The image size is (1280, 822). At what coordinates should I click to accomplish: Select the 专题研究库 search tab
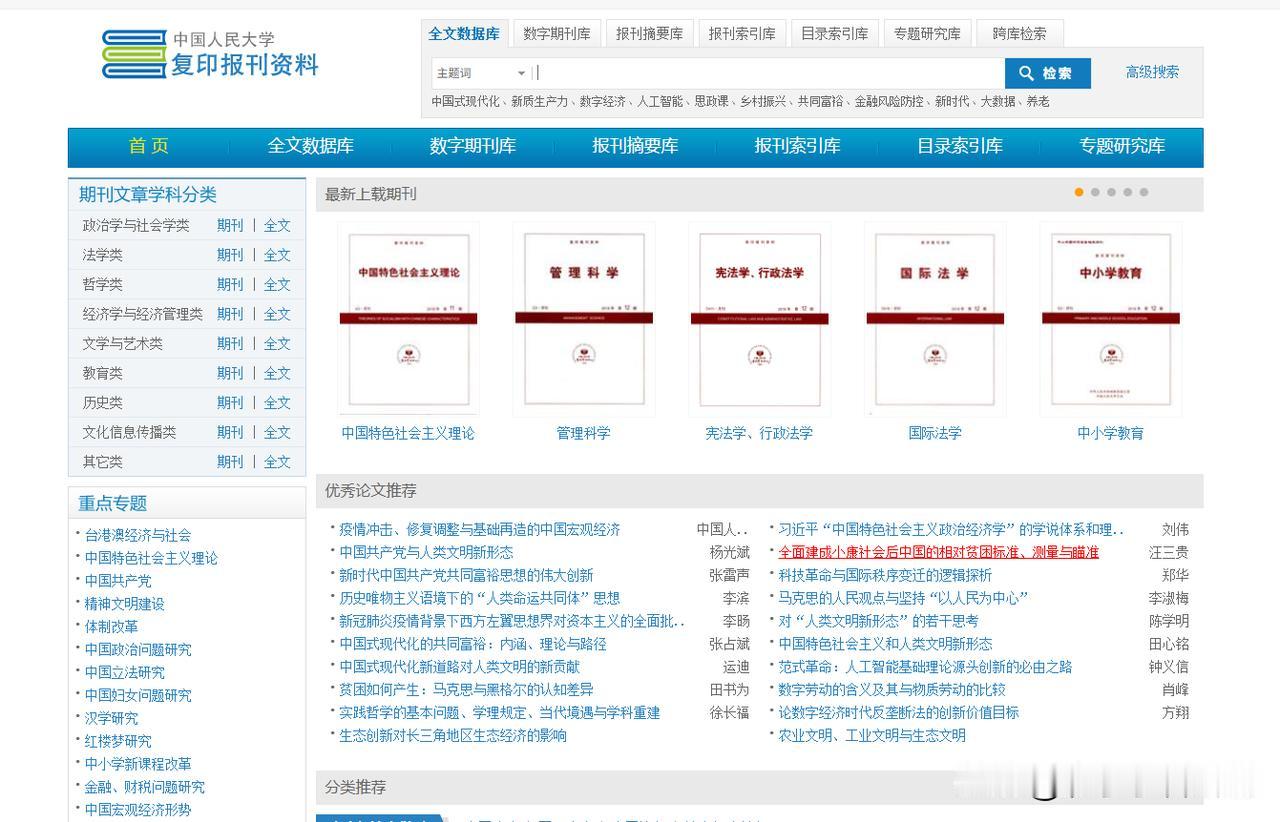pos(927,33)
